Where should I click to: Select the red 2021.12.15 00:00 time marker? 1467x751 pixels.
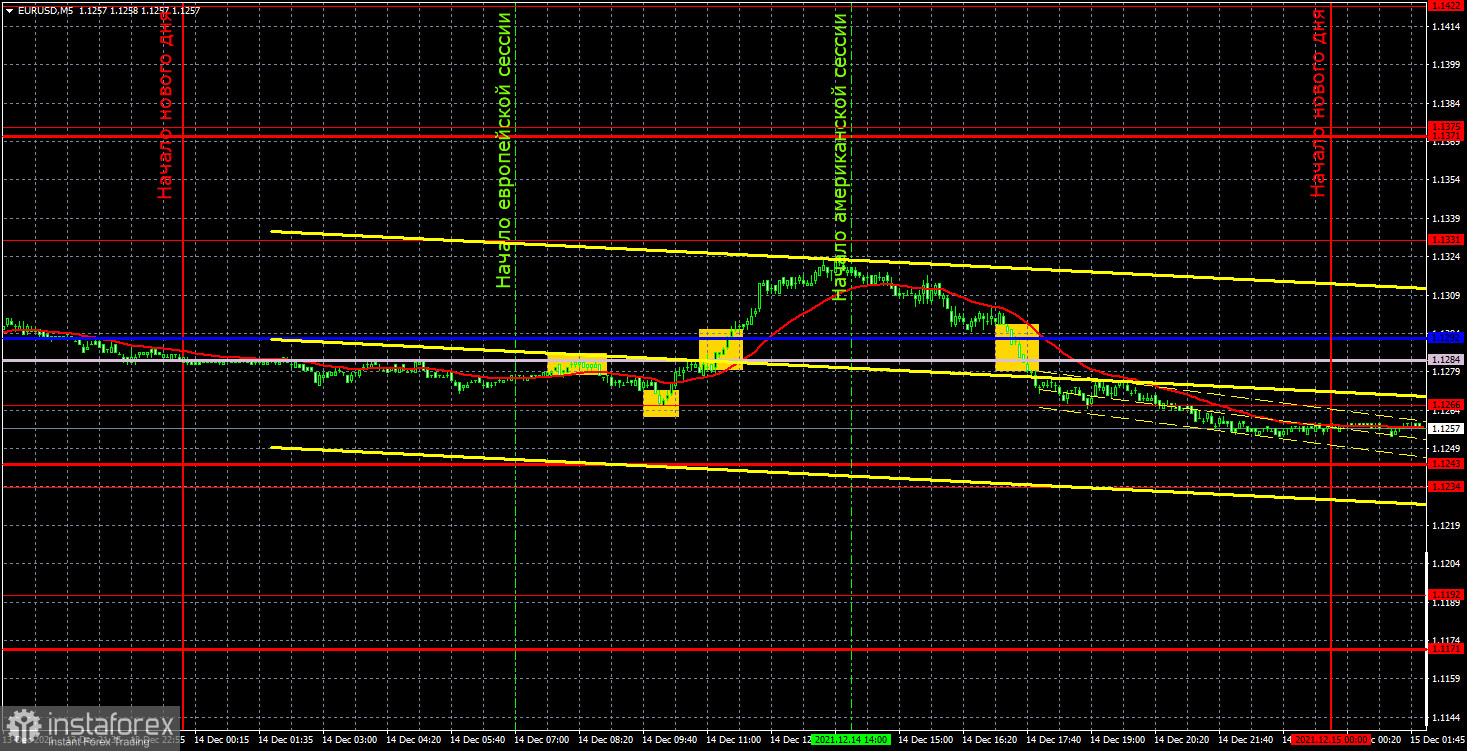pos(1330,740)
